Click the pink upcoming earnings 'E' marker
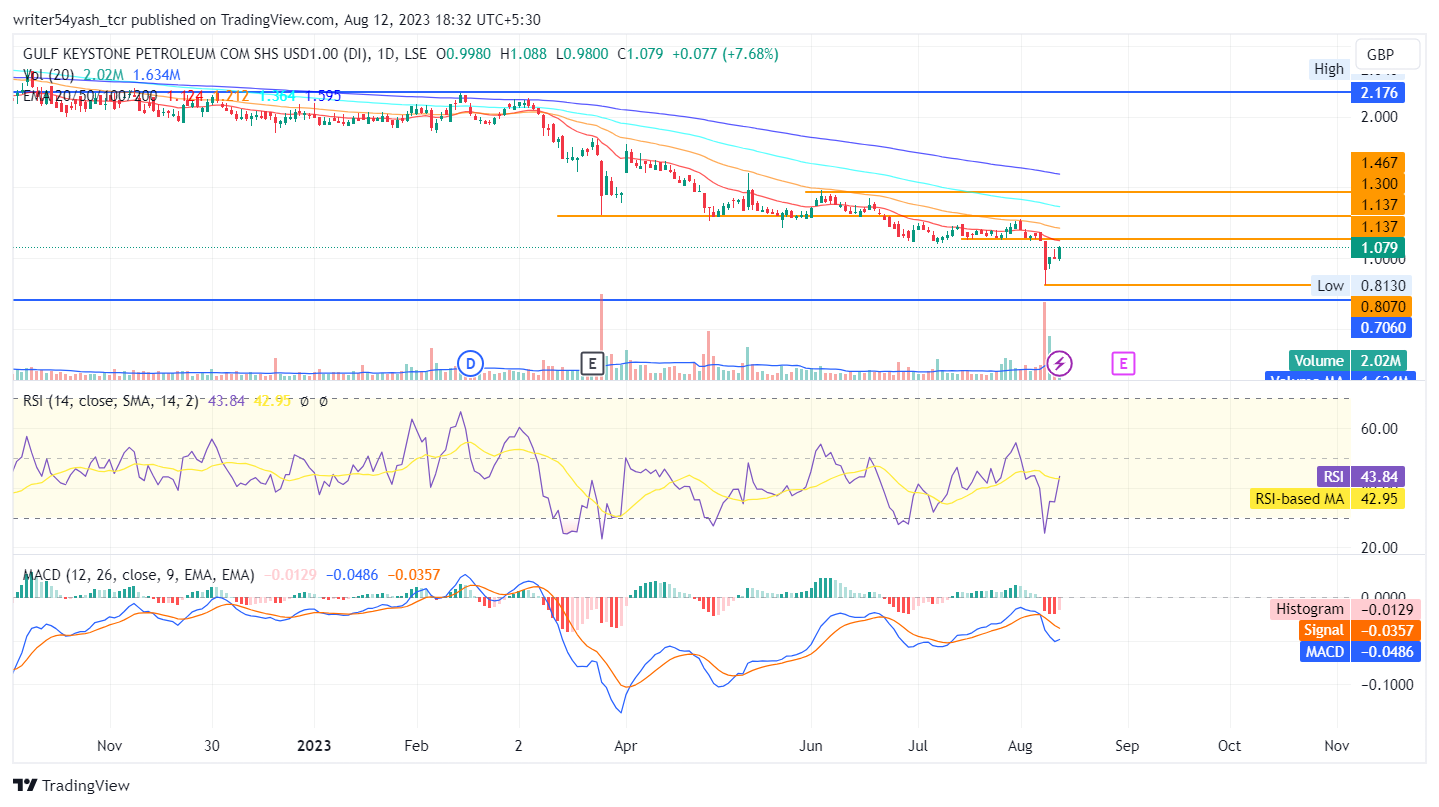1439x807 pixels. 1123,363
